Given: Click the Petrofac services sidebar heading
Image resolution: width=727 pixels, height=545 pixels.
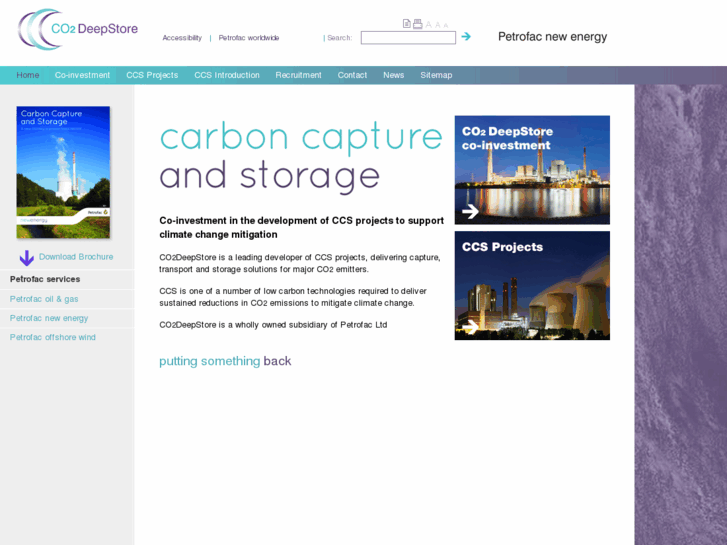Looking at the screenshot, I should 45,279.
